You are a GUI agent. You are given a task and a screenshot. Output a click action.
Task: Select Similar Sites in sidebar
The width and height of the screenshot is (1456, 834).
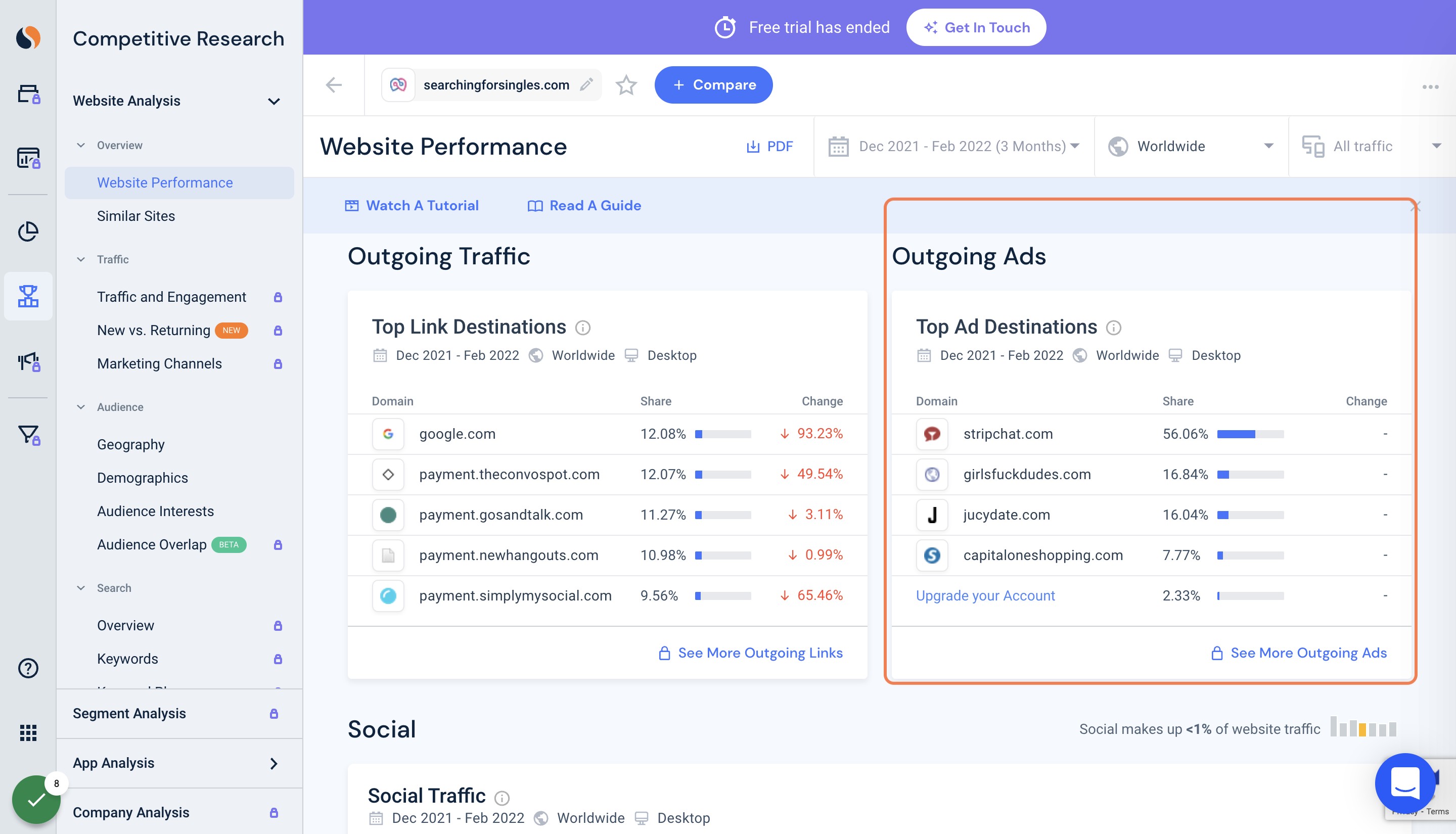pyautogui.click(x=136, y=216)
